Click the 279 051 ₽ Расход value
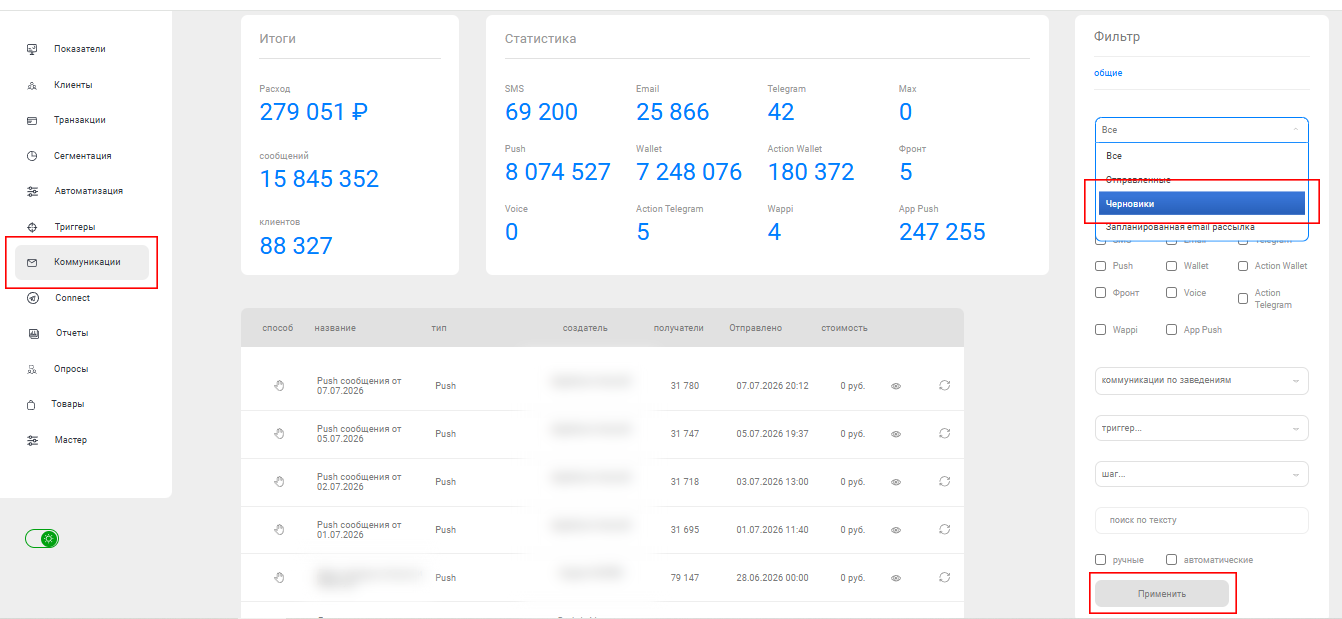1342x619 pixels. coord(313,112)
